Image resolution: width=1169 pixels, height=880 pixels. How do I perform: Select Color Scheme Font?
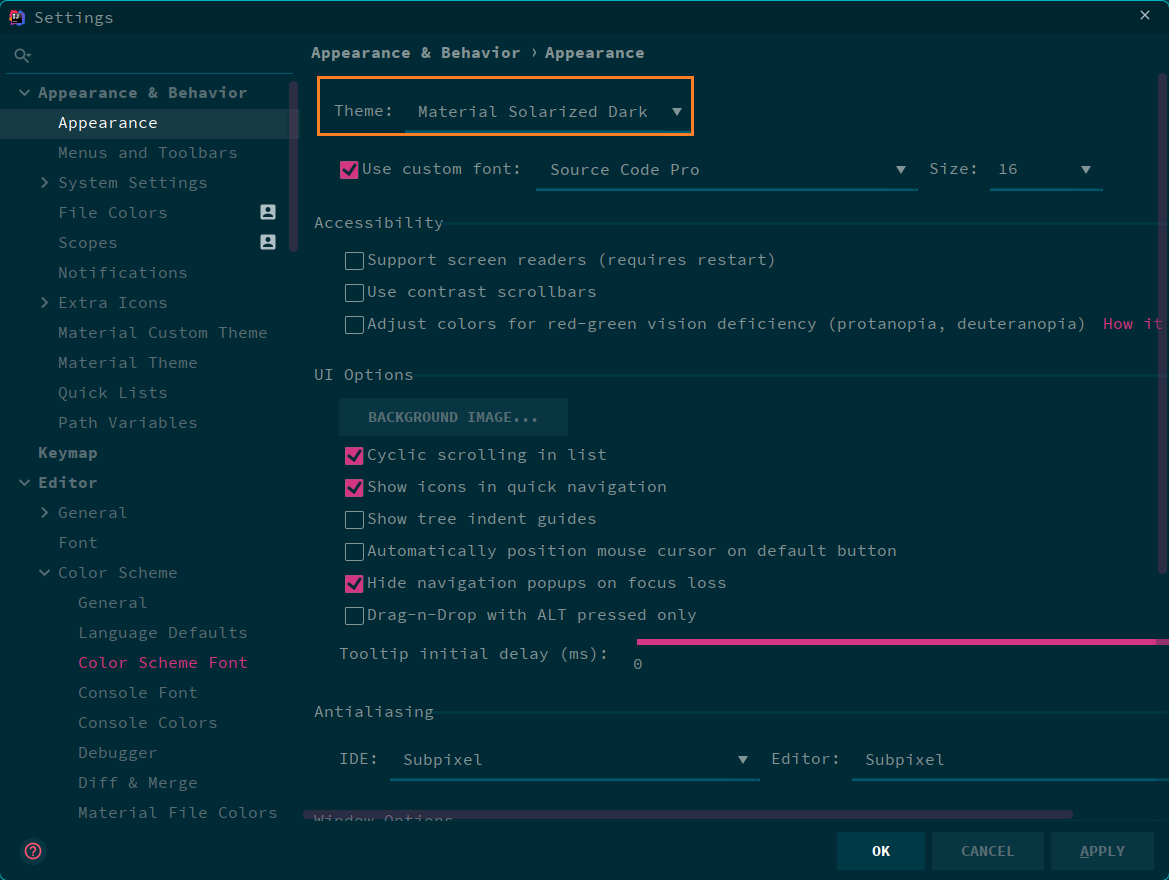[x=163, y=662]
